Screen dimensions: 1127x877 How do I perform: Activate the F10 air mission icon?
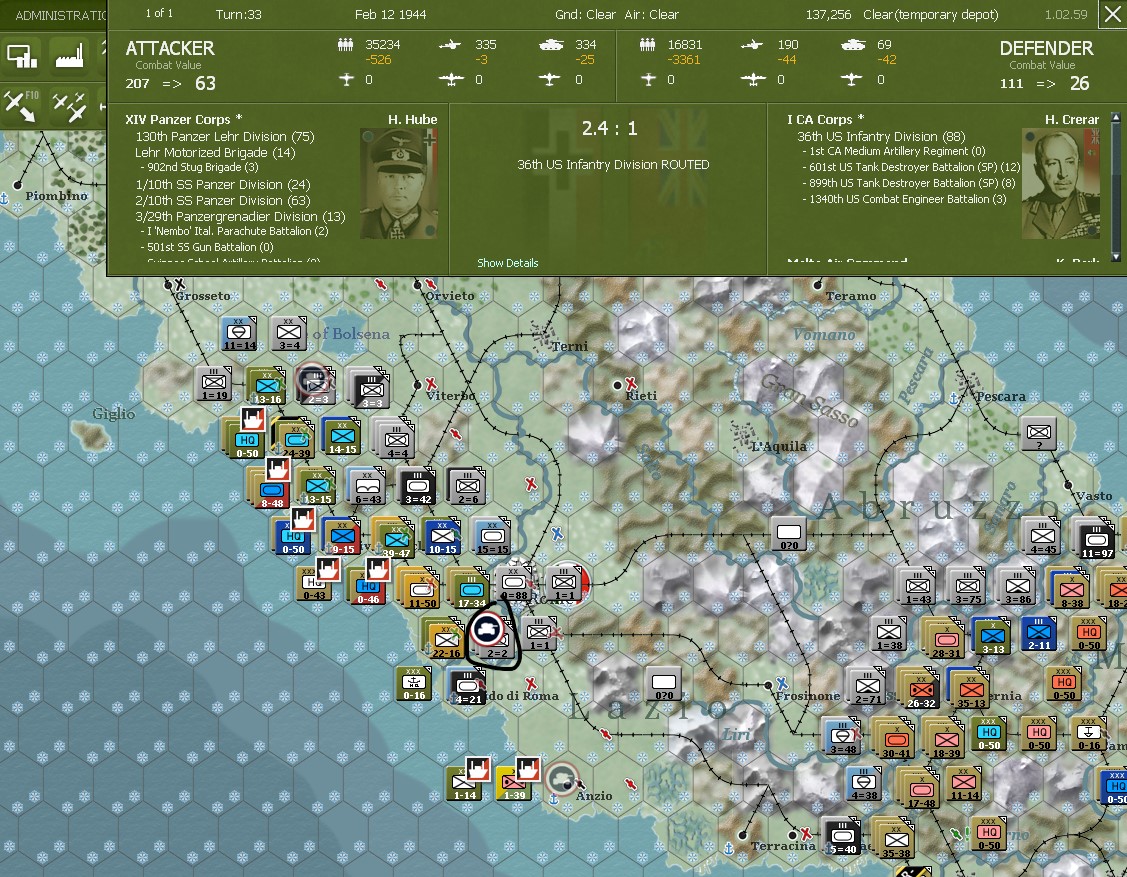(x=21, y=106)
